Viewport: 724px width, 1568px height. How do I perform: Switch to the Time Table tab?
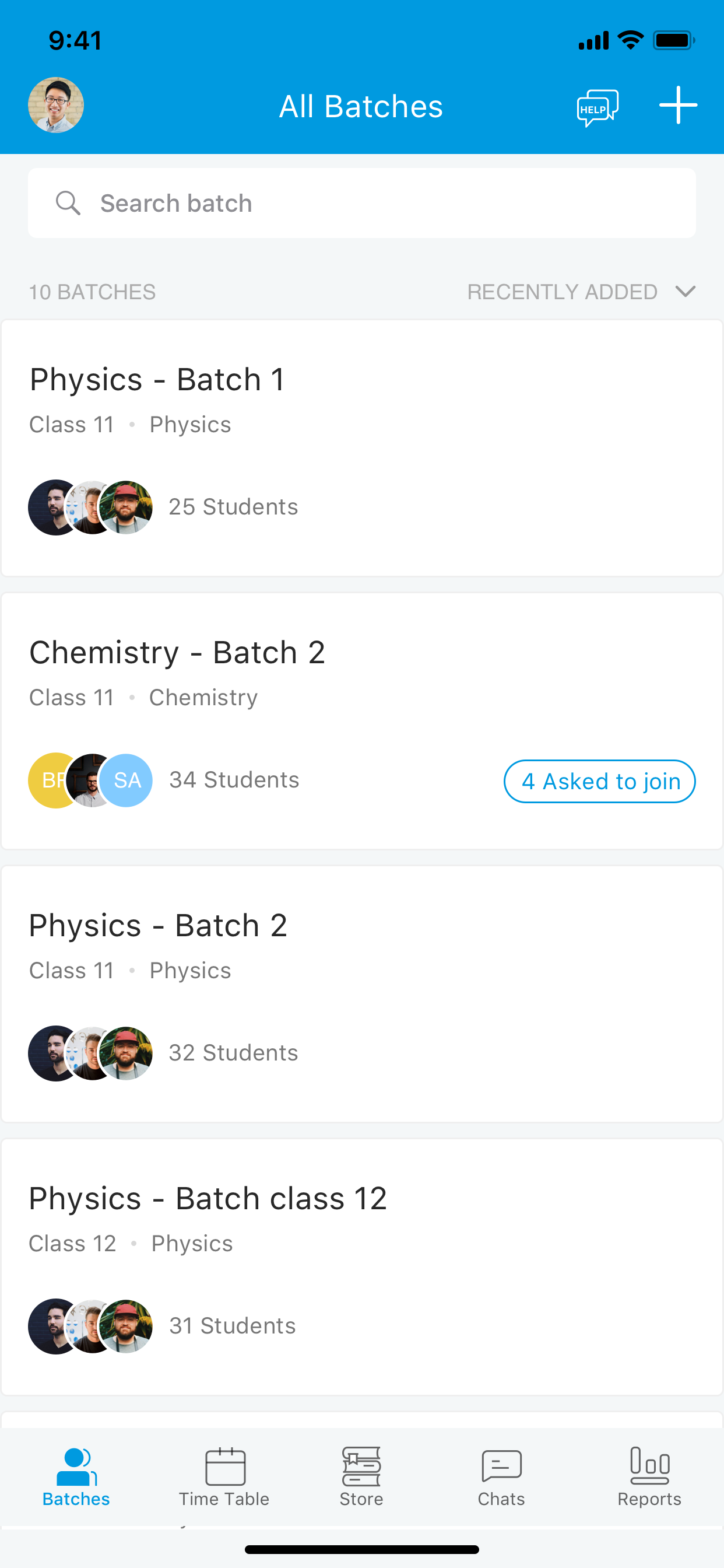pyautogui.click(x=224, y=1478)
